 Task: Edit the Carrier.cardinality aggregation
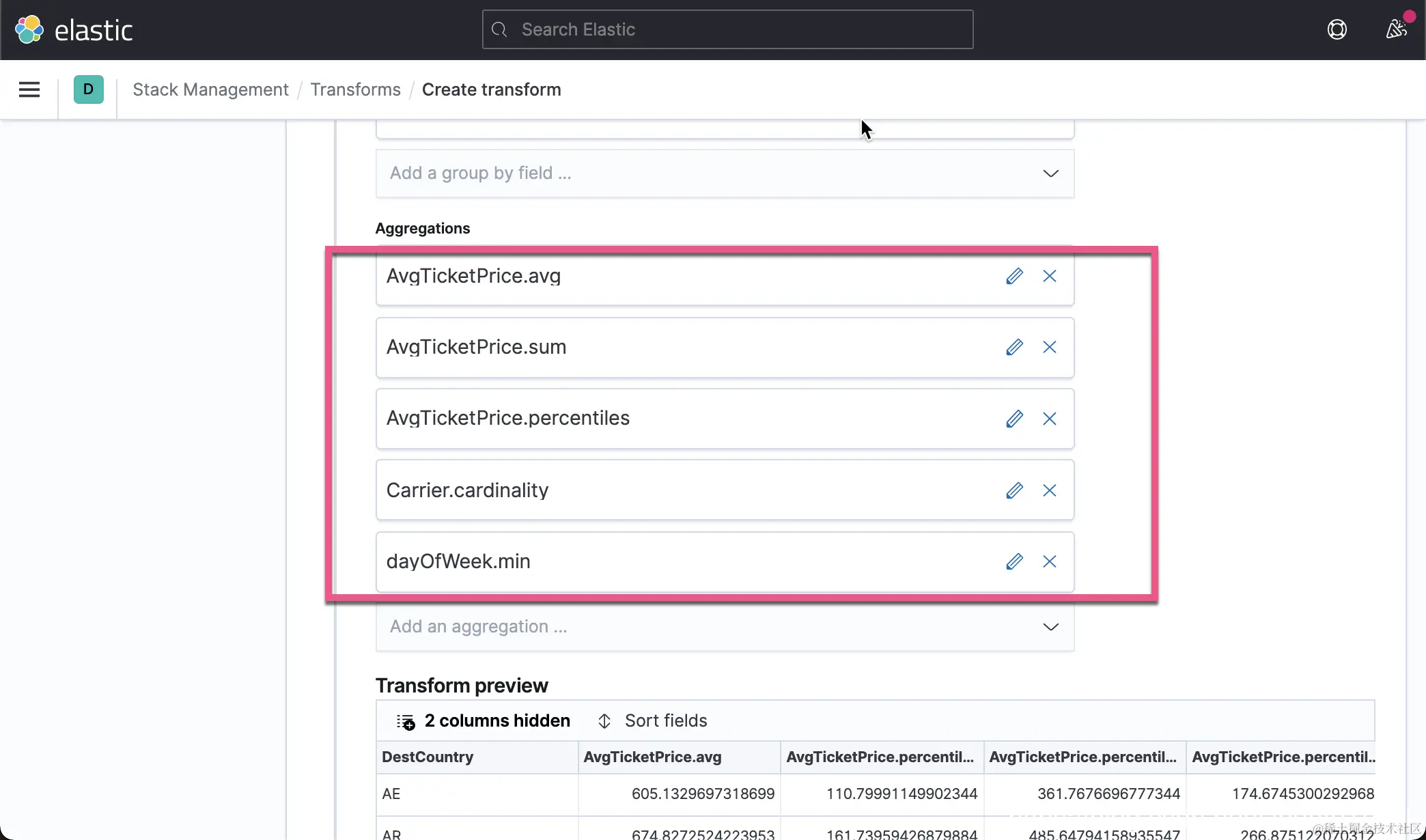click(x=1014, y=490)
